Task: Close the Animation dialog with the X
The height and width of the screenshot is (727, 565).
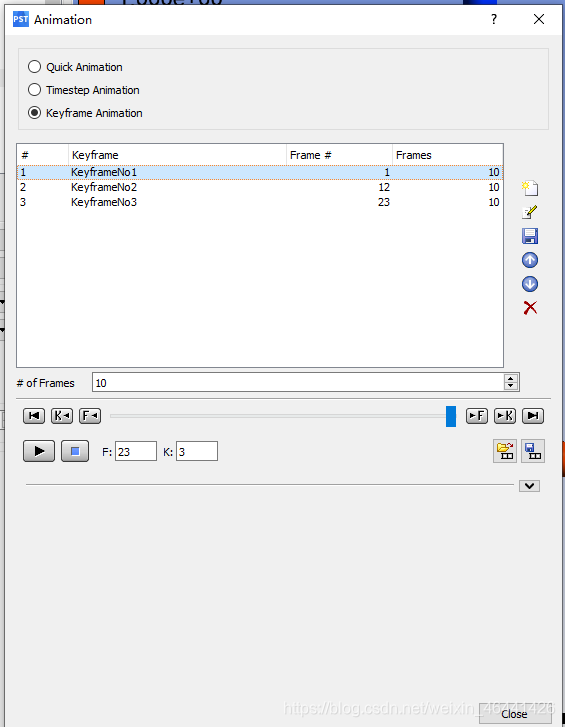Action: (x=539, y=19)
